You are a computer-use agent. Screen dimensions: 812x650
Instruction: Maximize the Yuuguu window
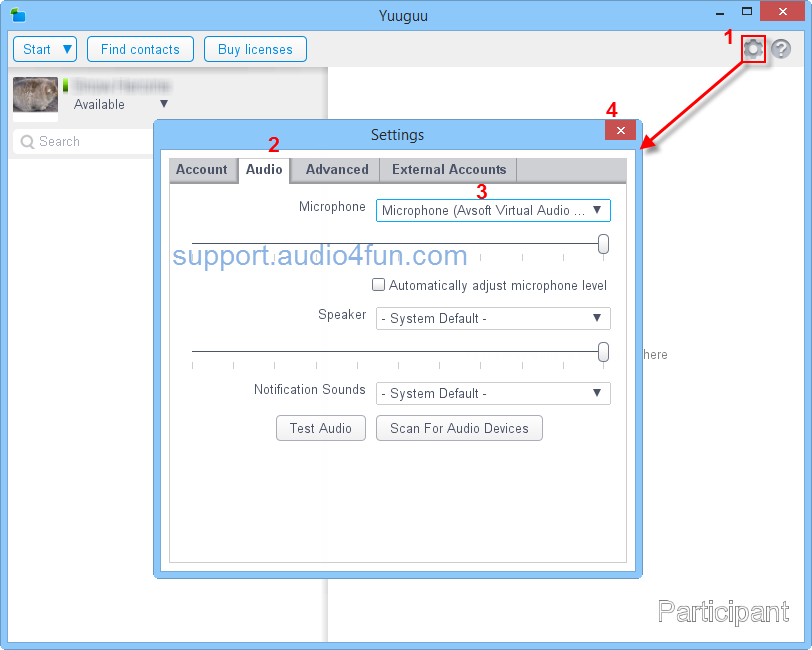[x=747, y=11]
